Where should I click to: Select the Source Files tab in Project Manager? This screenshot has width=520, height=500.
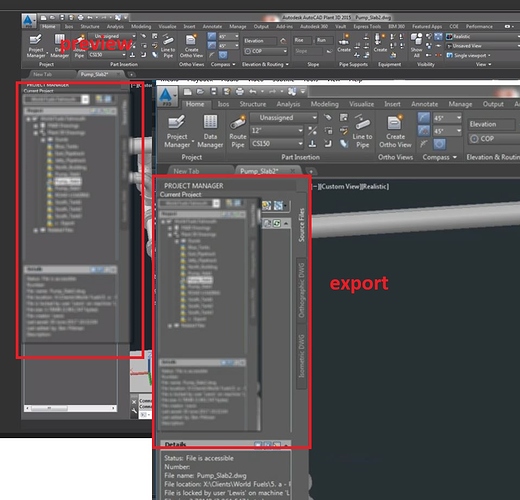[301, 225]
